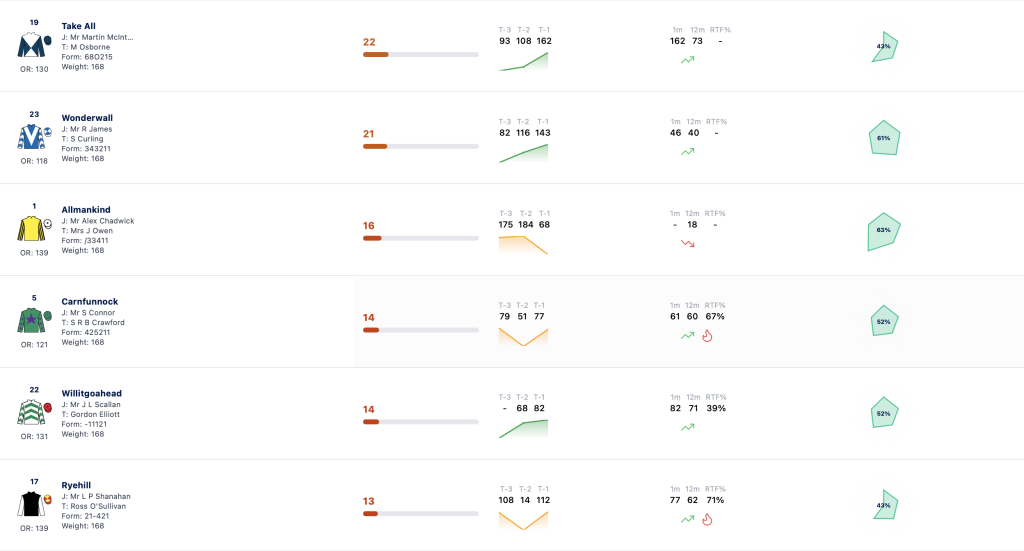Image resolution: width=1024 pixels, height=551 pixels.
Task: Click Ryehill's orange V-shaped sparkline chart
Action: [x=523, y=521]
